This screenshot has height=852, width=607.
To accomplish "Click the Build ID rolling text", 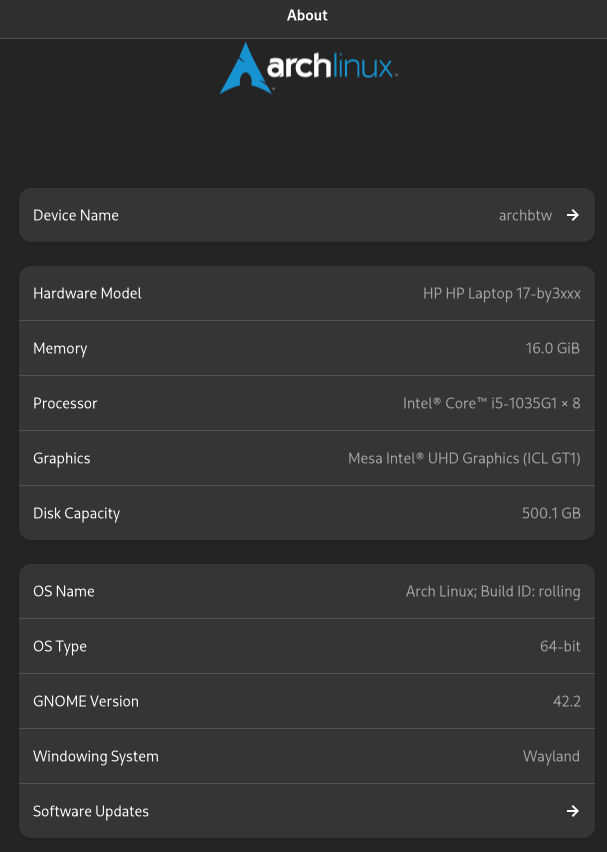I will (x=528, y=591).
